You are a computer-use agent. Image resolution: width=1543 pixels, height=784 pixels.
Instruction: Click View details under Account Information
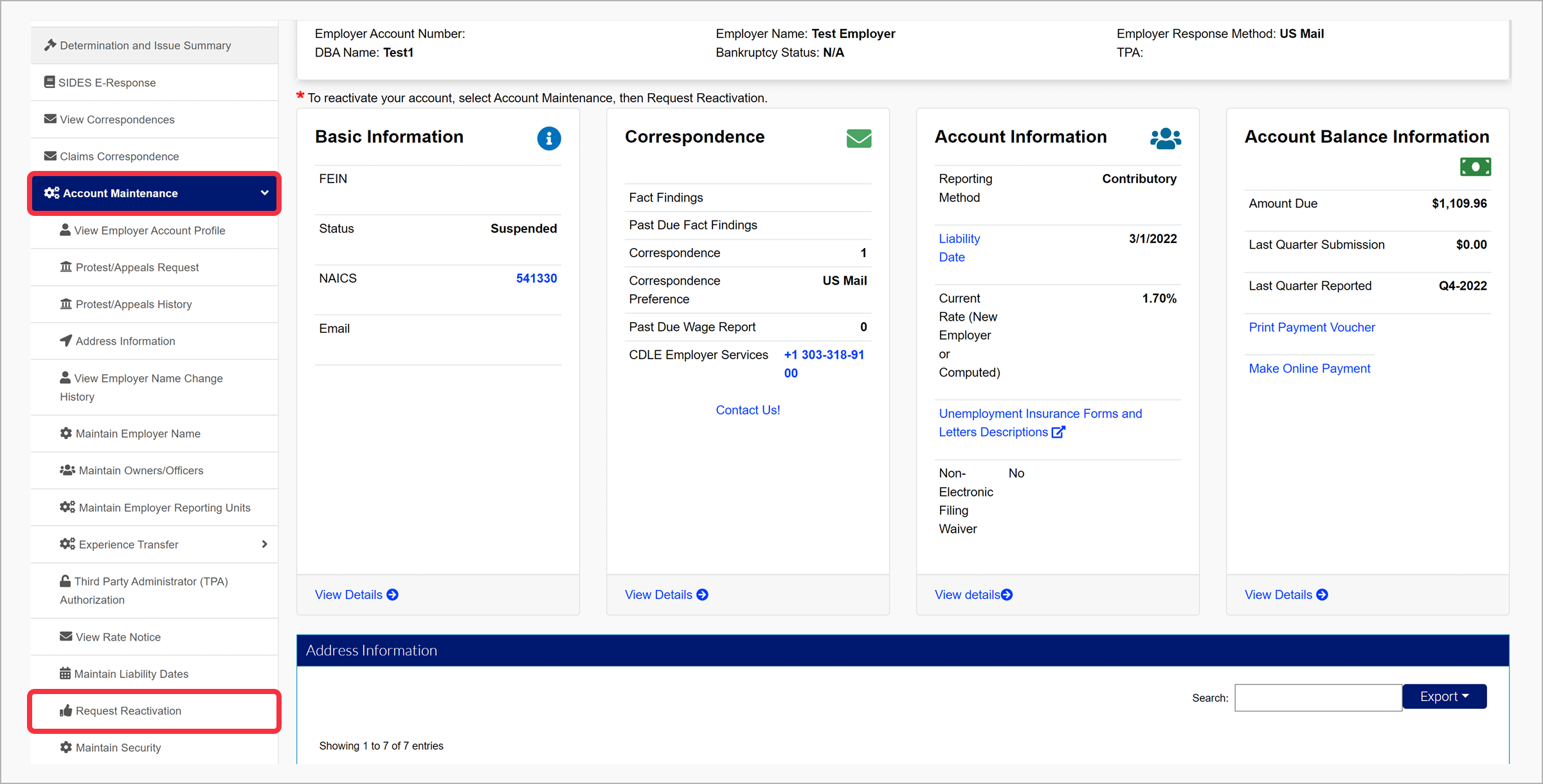(x=973, y=594)
